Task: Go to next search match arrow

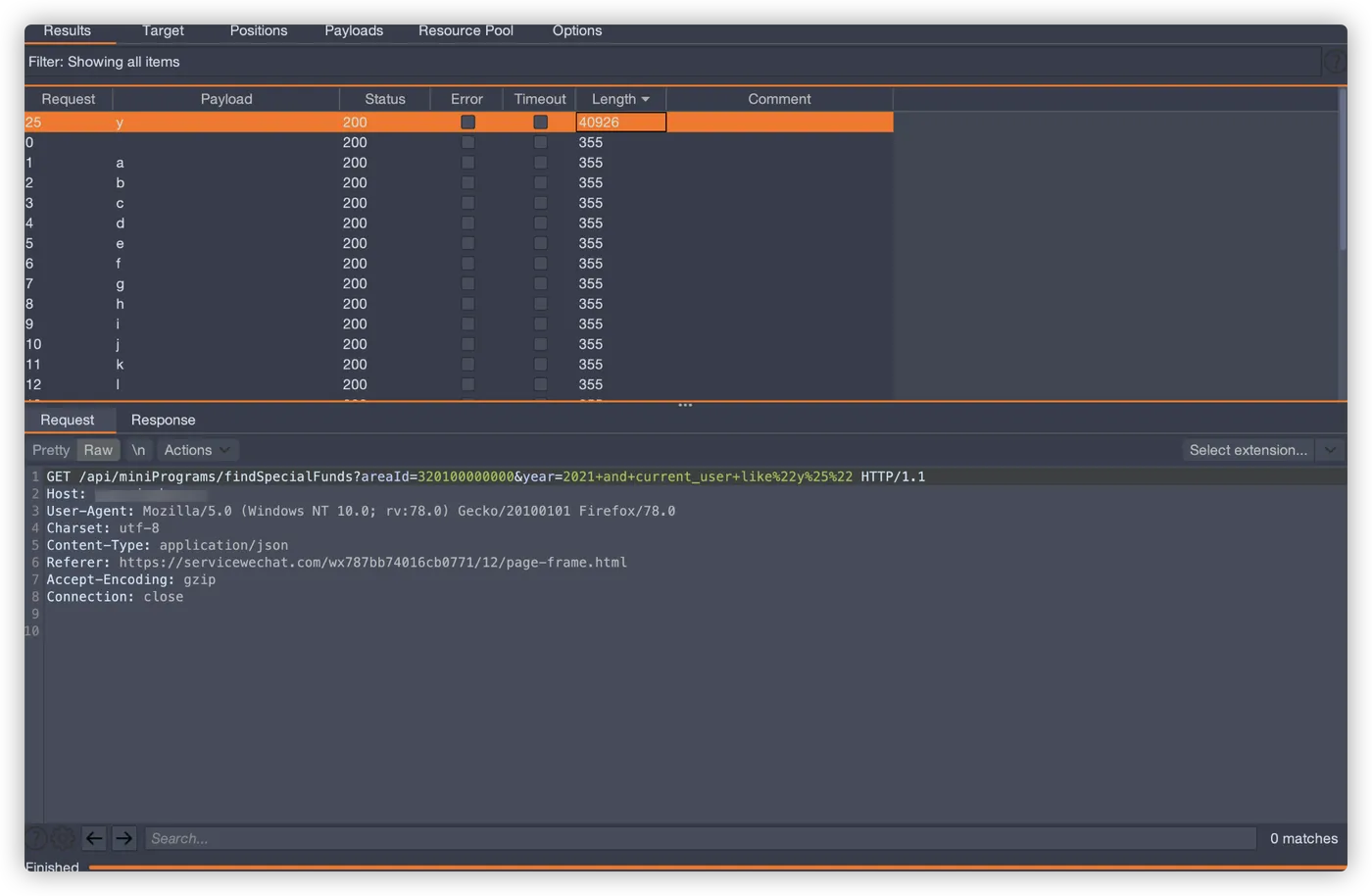Action: (x=123, y=838)
